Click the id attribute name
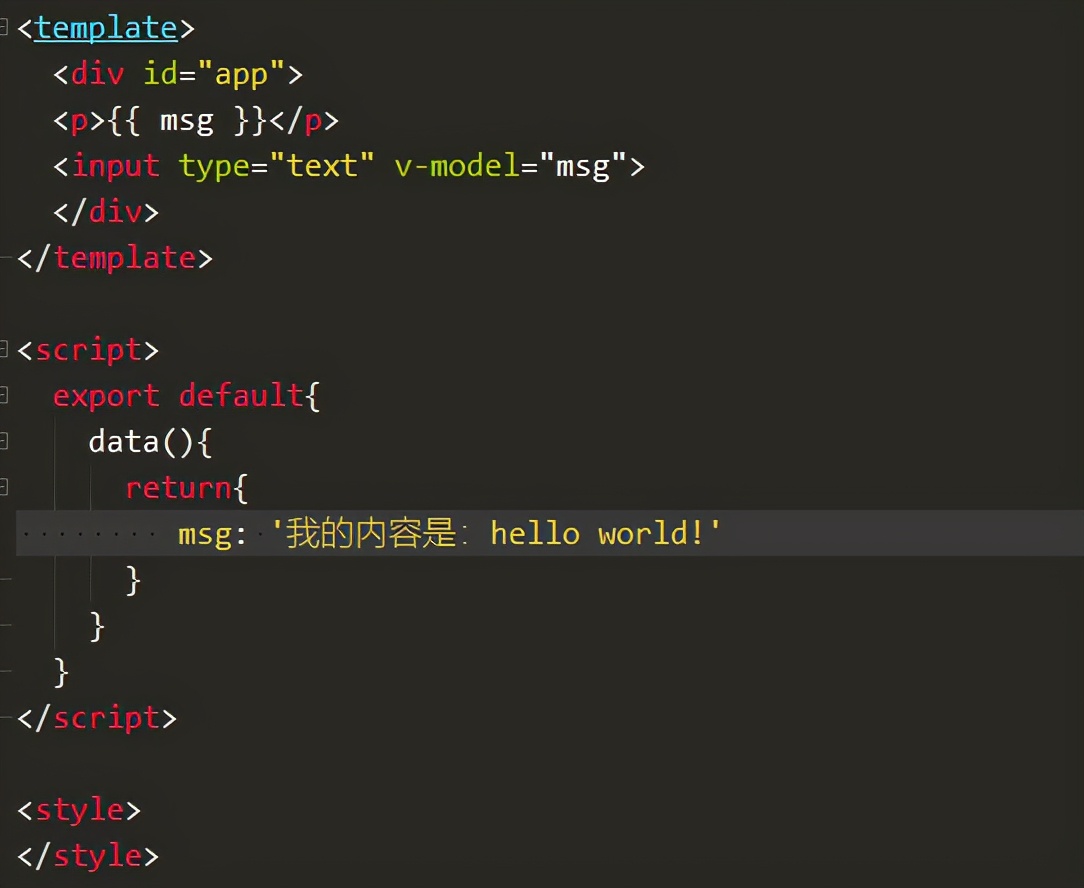Image resolution: width=1084 pixels, height=888 pixels. pyautogui.click(x=160, y=73)
